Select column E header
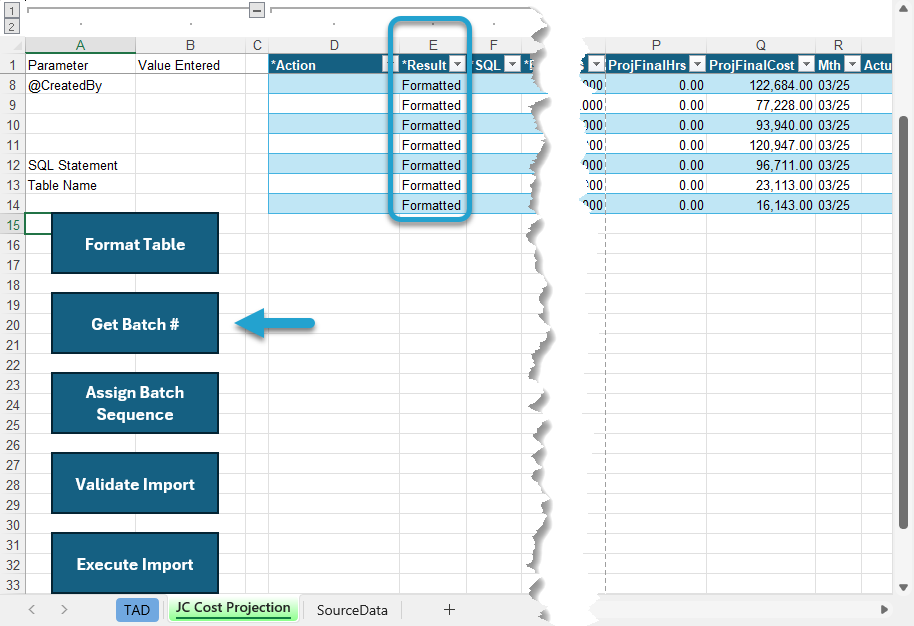The height and width of the screenshot is (626, 914). 433,45
